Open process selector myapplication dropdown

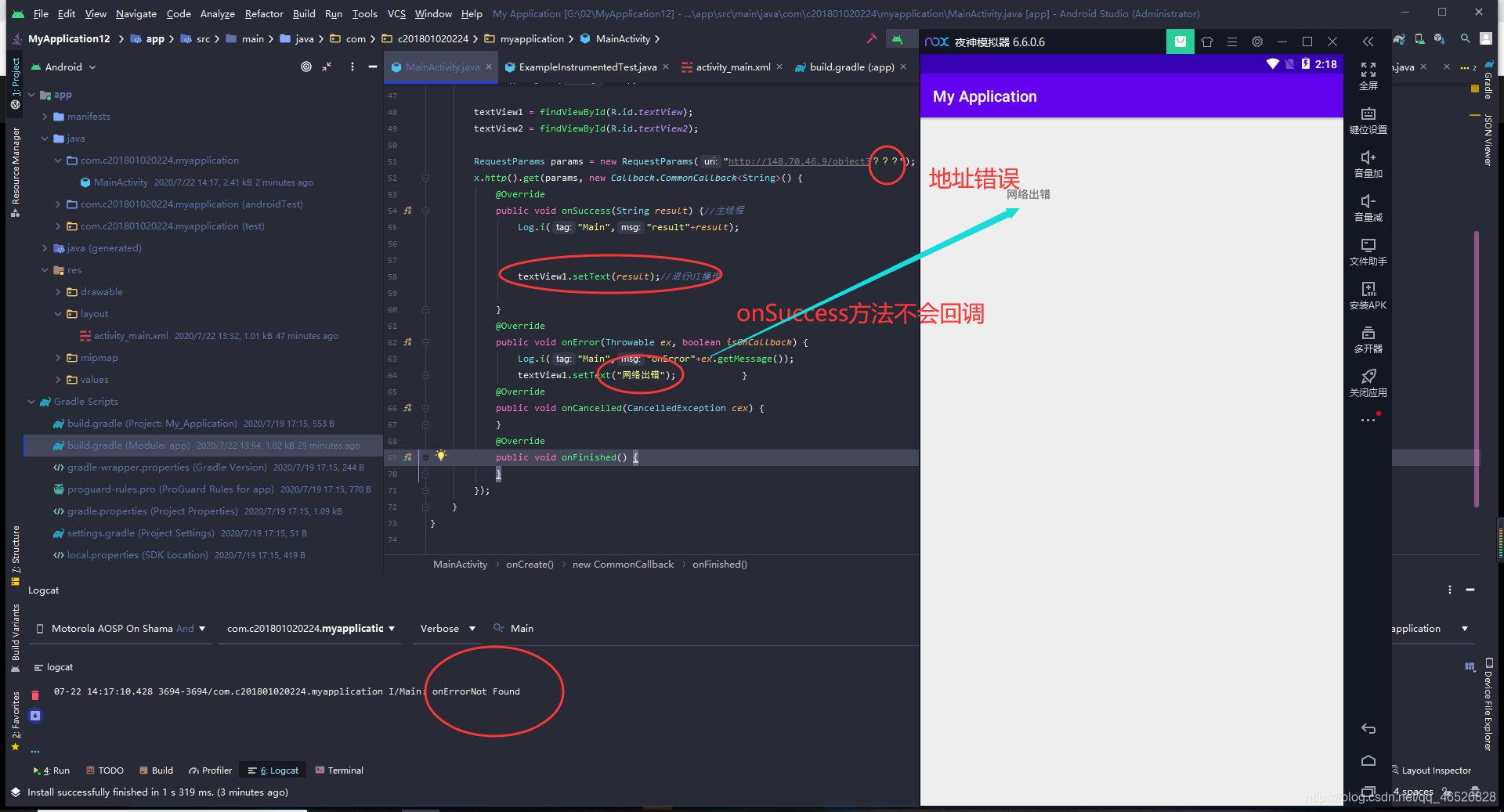(311, 628)
